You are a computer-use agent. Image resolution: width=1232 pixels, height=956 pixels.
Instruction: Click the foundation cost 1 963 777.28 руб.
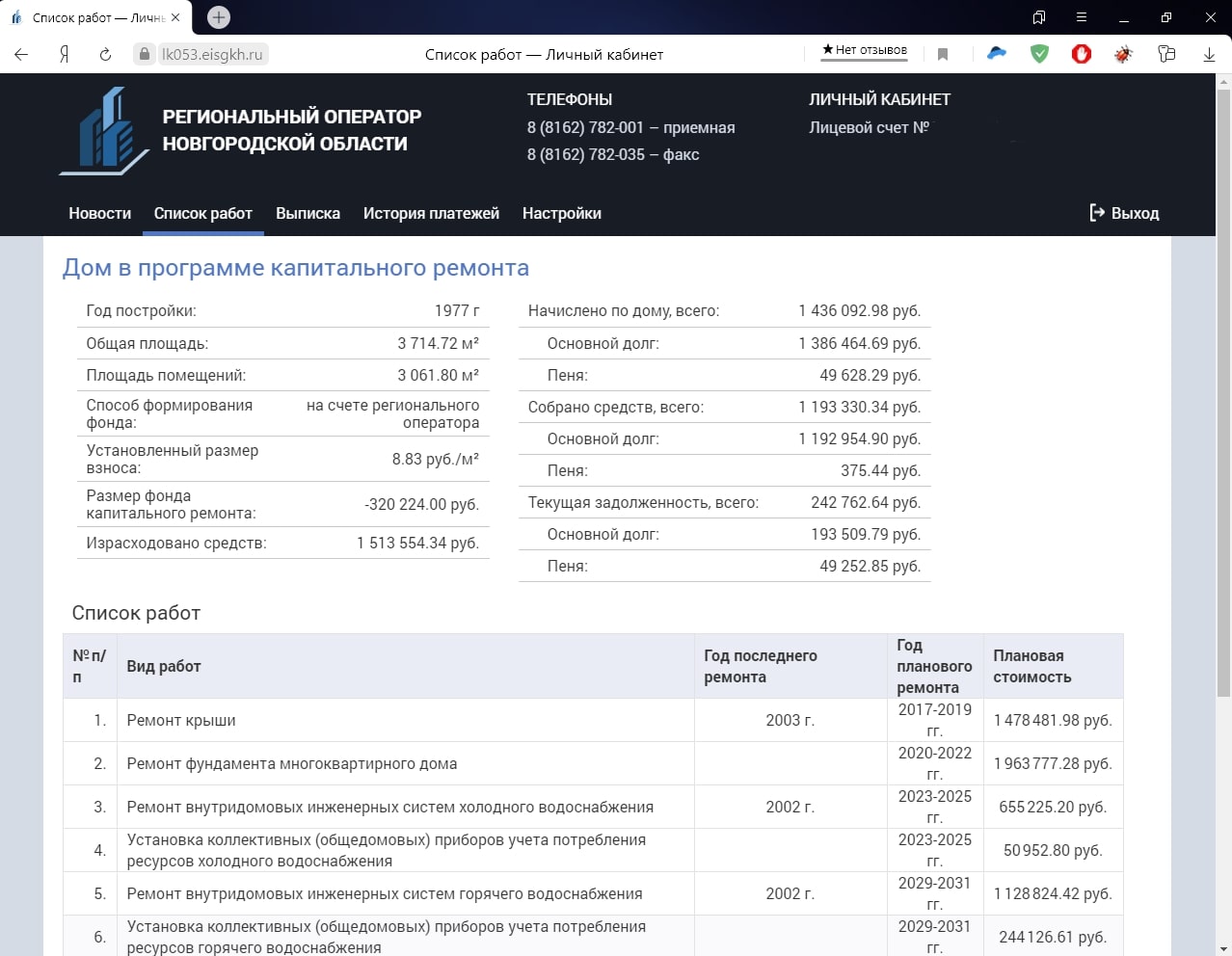point(1053,763)
